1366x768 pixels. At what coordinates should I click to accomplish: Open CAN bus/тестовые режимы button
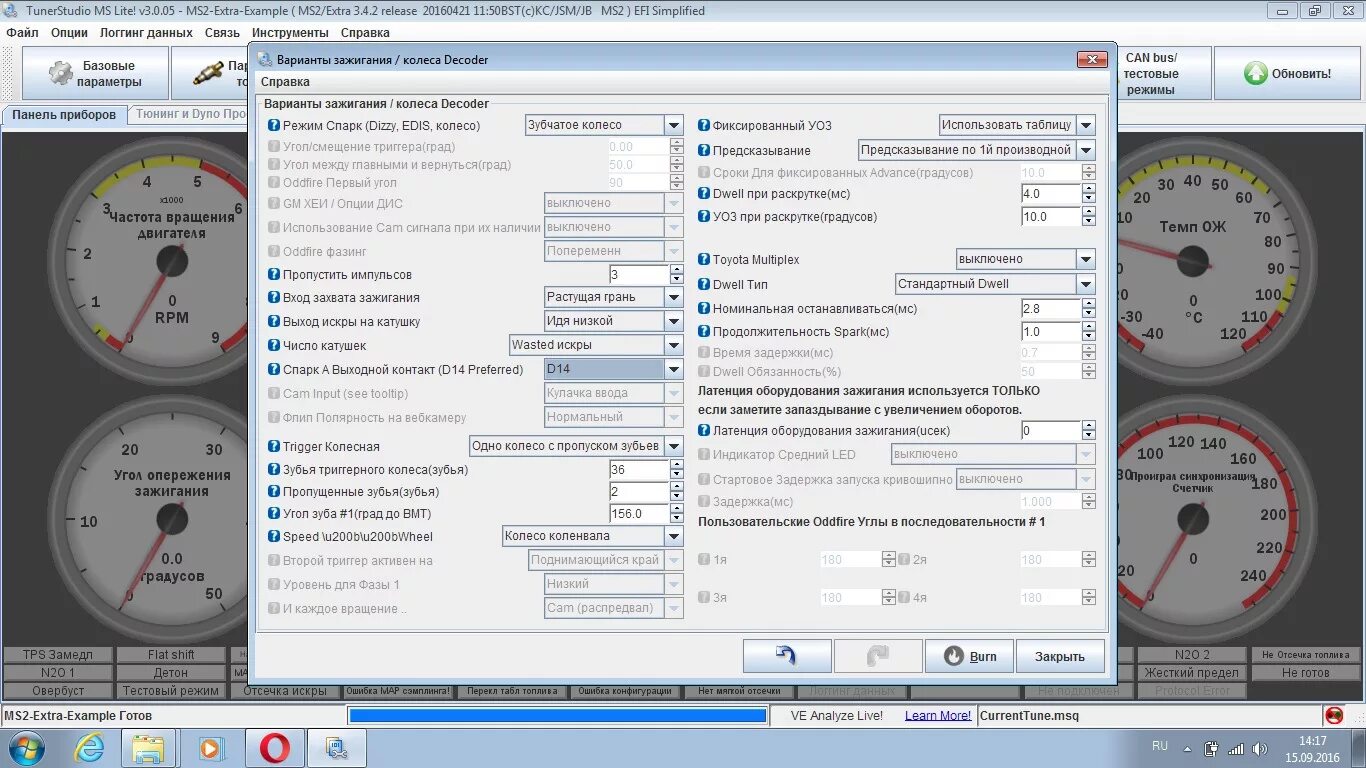[x=1151, y=73]
